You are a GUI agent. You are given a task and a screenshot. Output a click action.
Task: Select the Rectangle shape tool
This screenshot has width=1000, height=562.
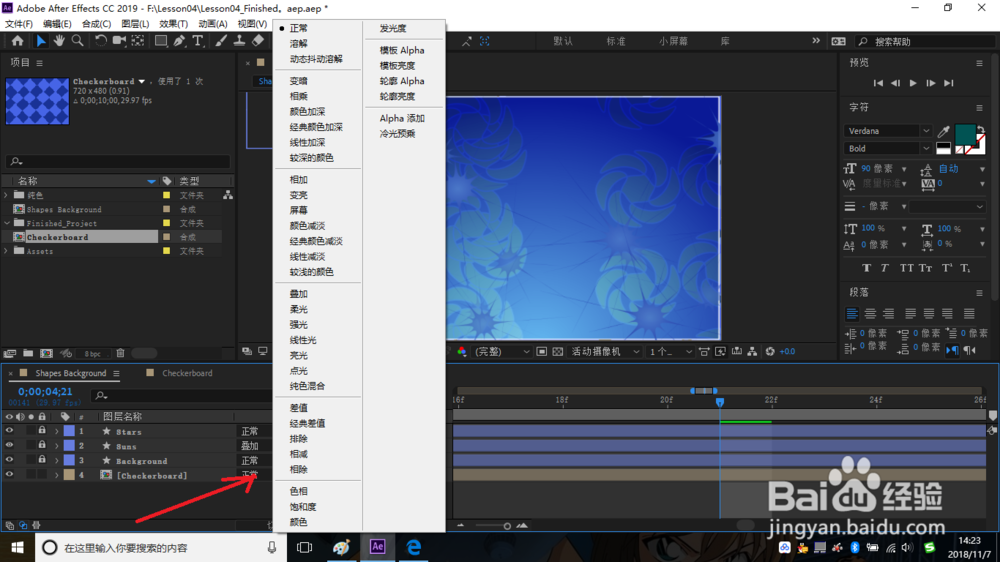pyautogui.click(x=161, y=41)
